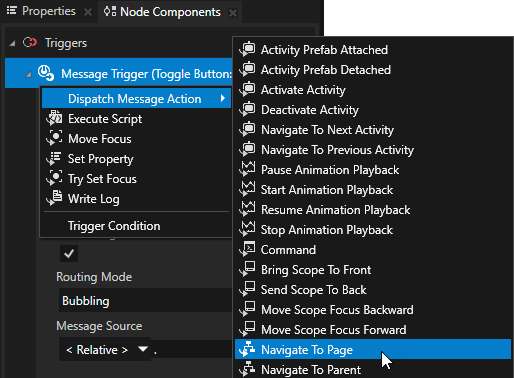Click the Send Scope To Back icon
Screen dimensions: 514x378
[247, 289]
